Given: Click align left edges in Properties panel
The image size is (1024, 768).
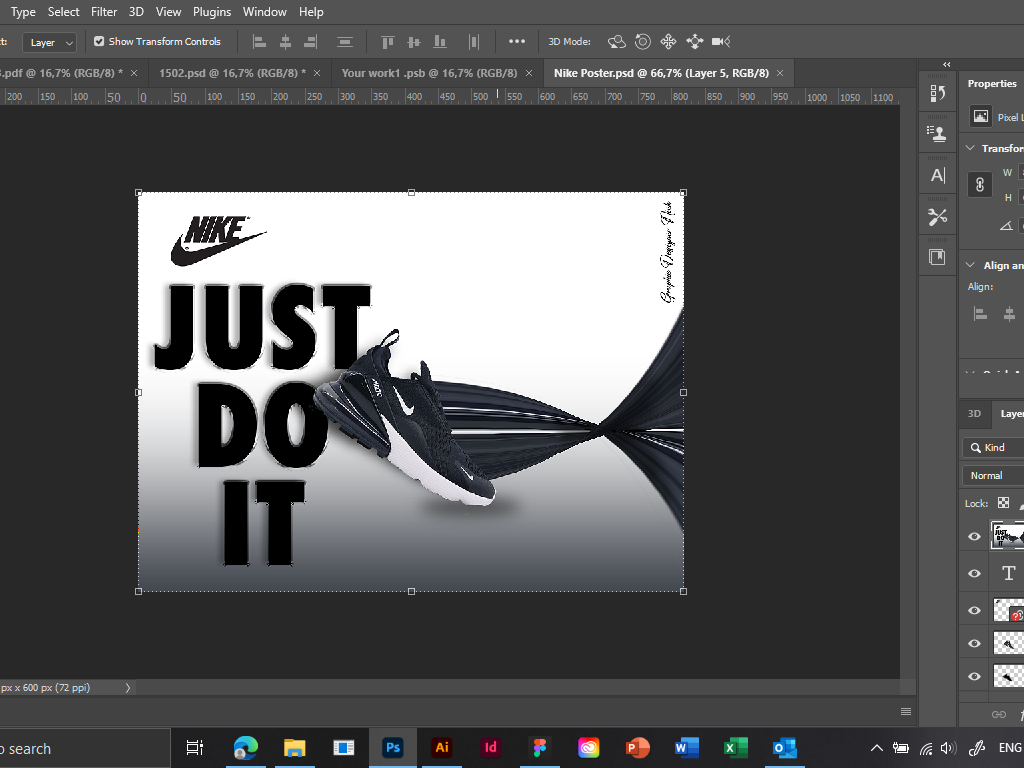Looking at the screenshot, I should (x=980, y=314).
